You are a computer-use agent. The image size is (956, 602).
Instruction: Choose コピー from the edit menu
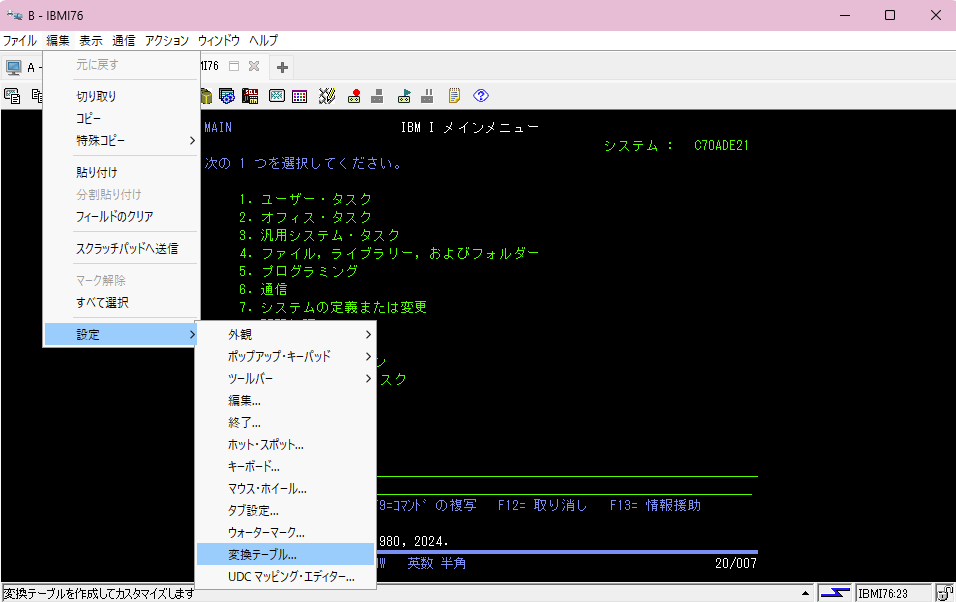[122, 118]
